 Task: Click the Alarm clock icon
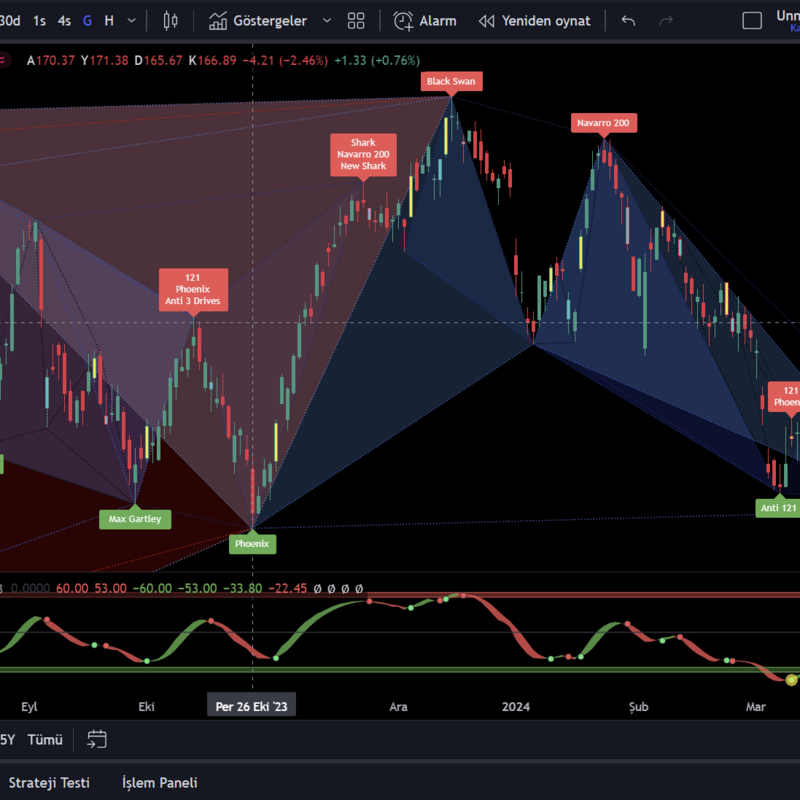404,20
